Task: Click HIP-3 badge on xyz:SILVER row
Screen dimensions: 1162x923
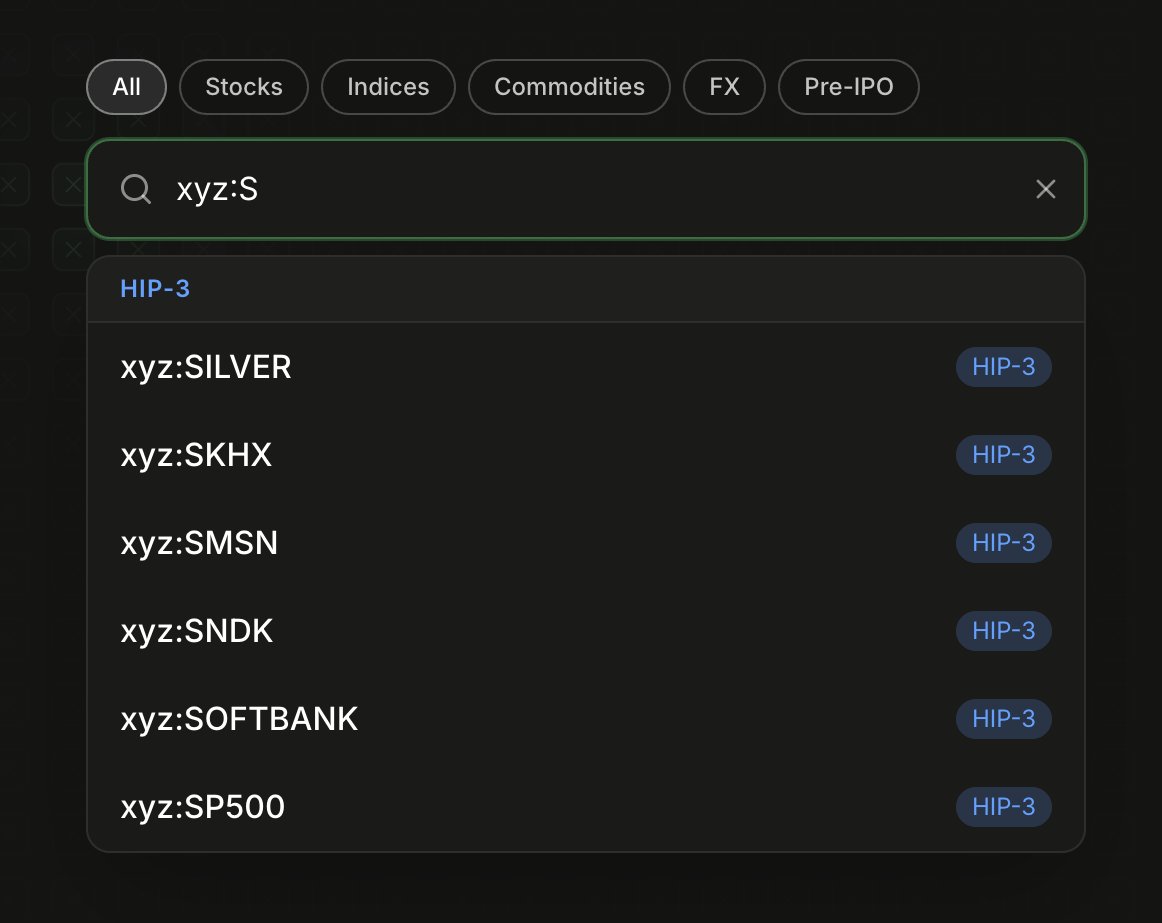Action: click(1003, 367)
